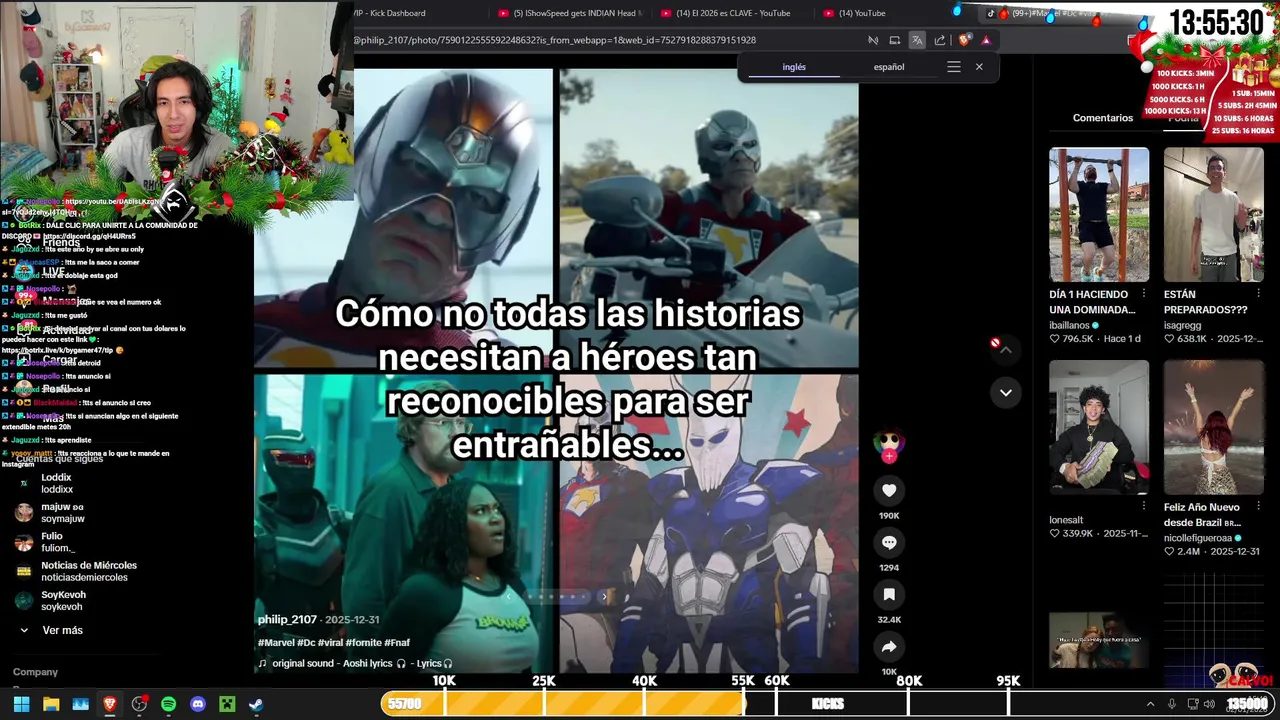Screen dimensions: 1280x720
Task: Open the Comentarios tab
Action: 1103,118
